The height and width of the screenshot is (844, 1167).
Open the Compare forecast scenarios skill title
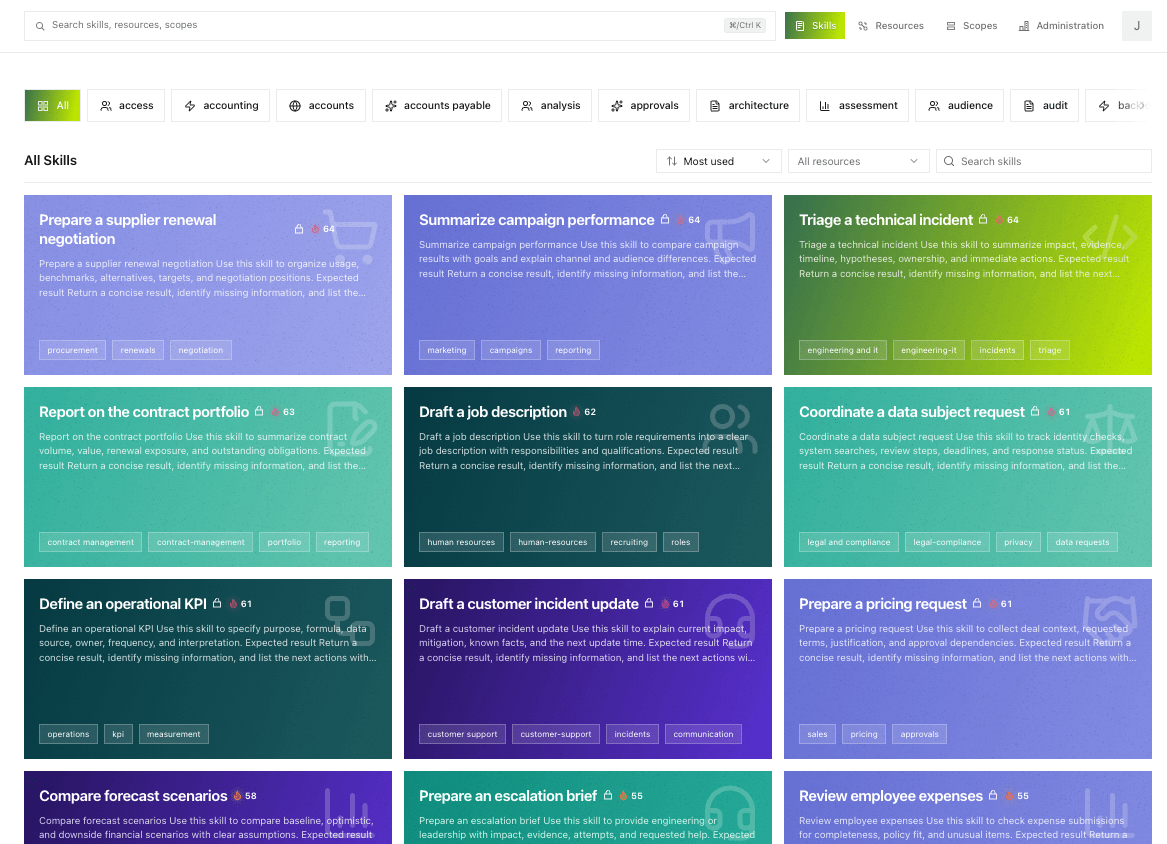click(133, 796)
